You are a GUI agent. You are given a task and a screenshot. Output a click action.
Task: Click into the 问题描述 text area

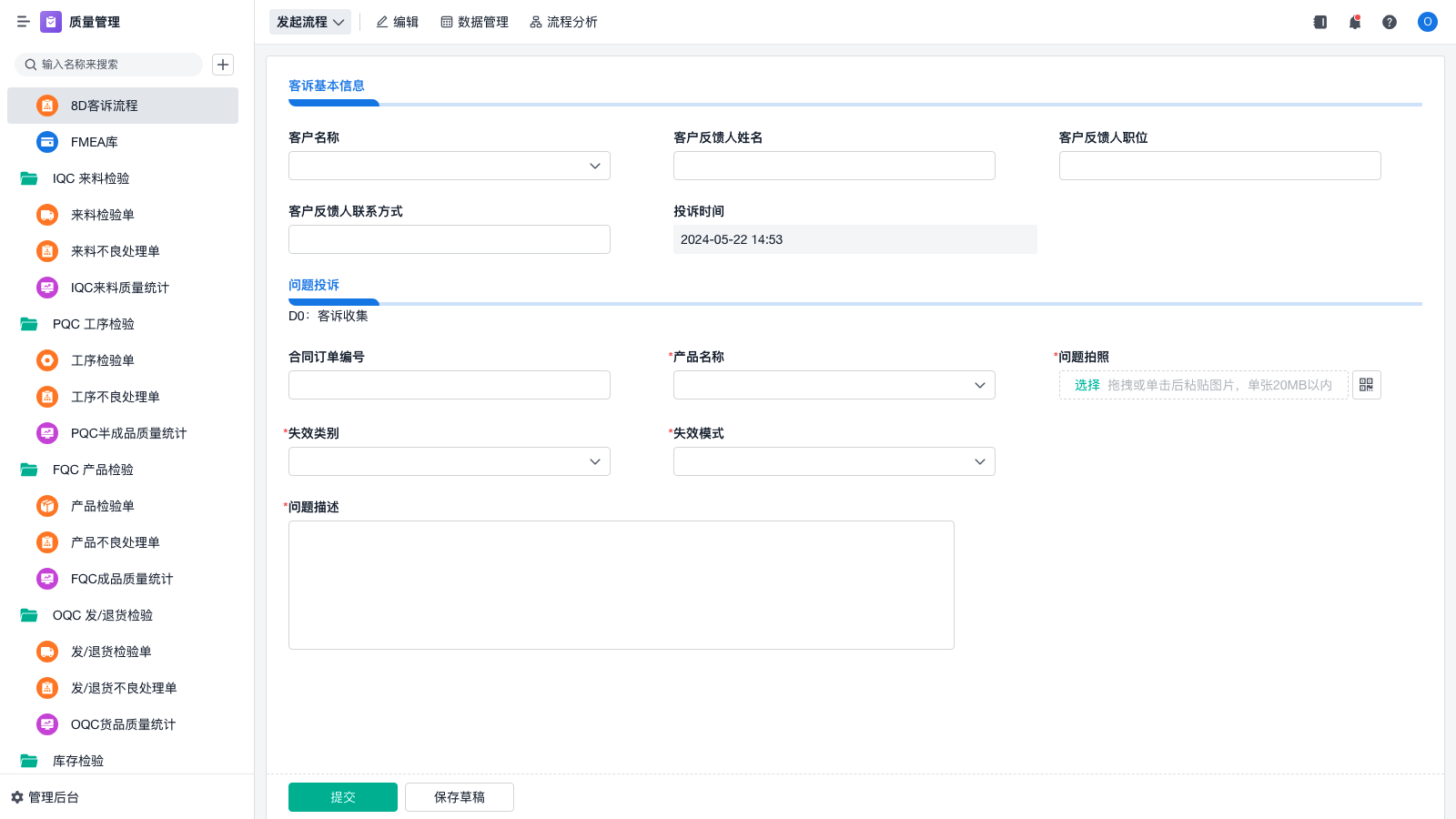point(621,584)
